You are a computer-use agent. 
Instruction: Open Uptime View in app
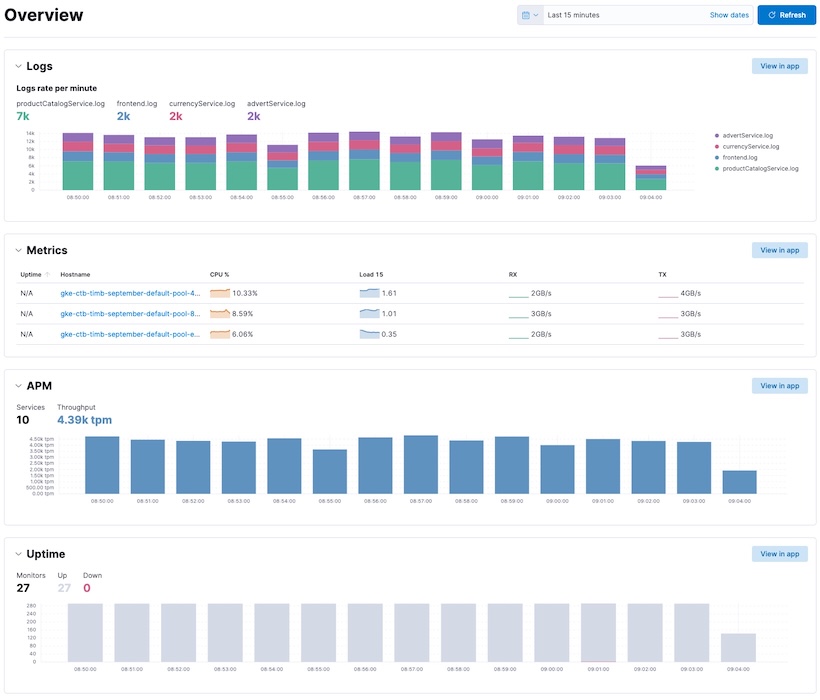(x=779, y=553)
